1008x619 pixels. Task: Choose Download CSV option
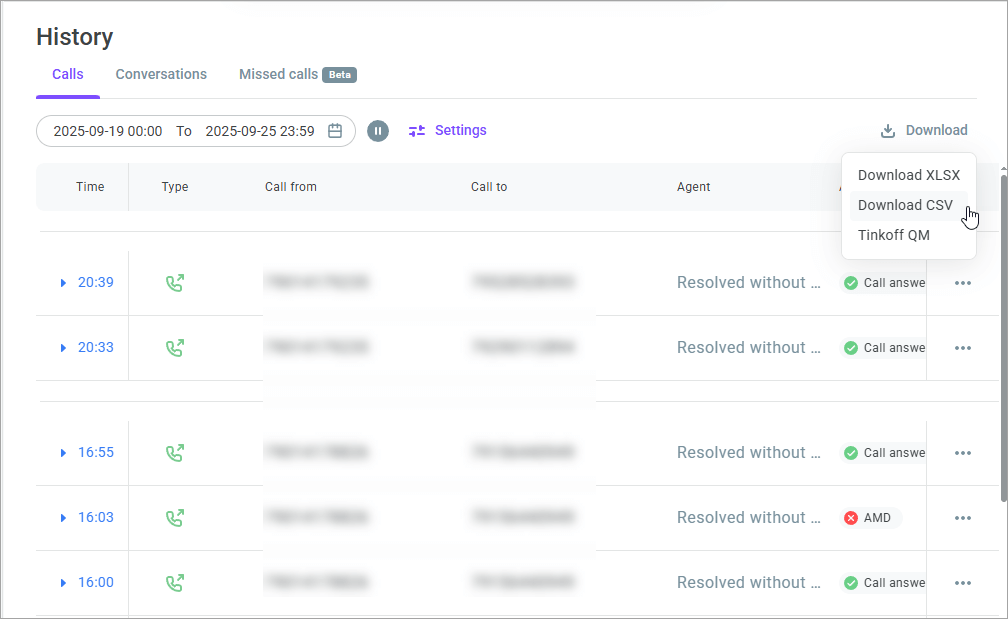[905, 205]
